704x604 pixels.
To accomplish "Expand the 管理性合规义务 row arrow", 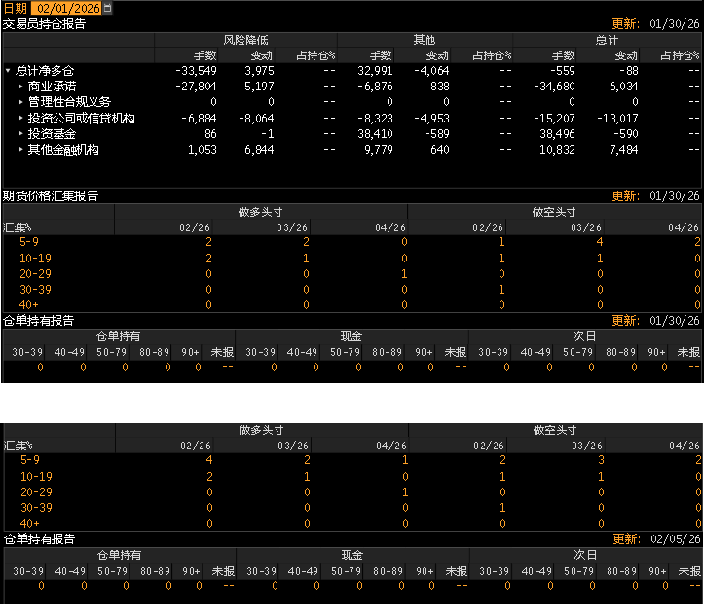I will point(20,102).
